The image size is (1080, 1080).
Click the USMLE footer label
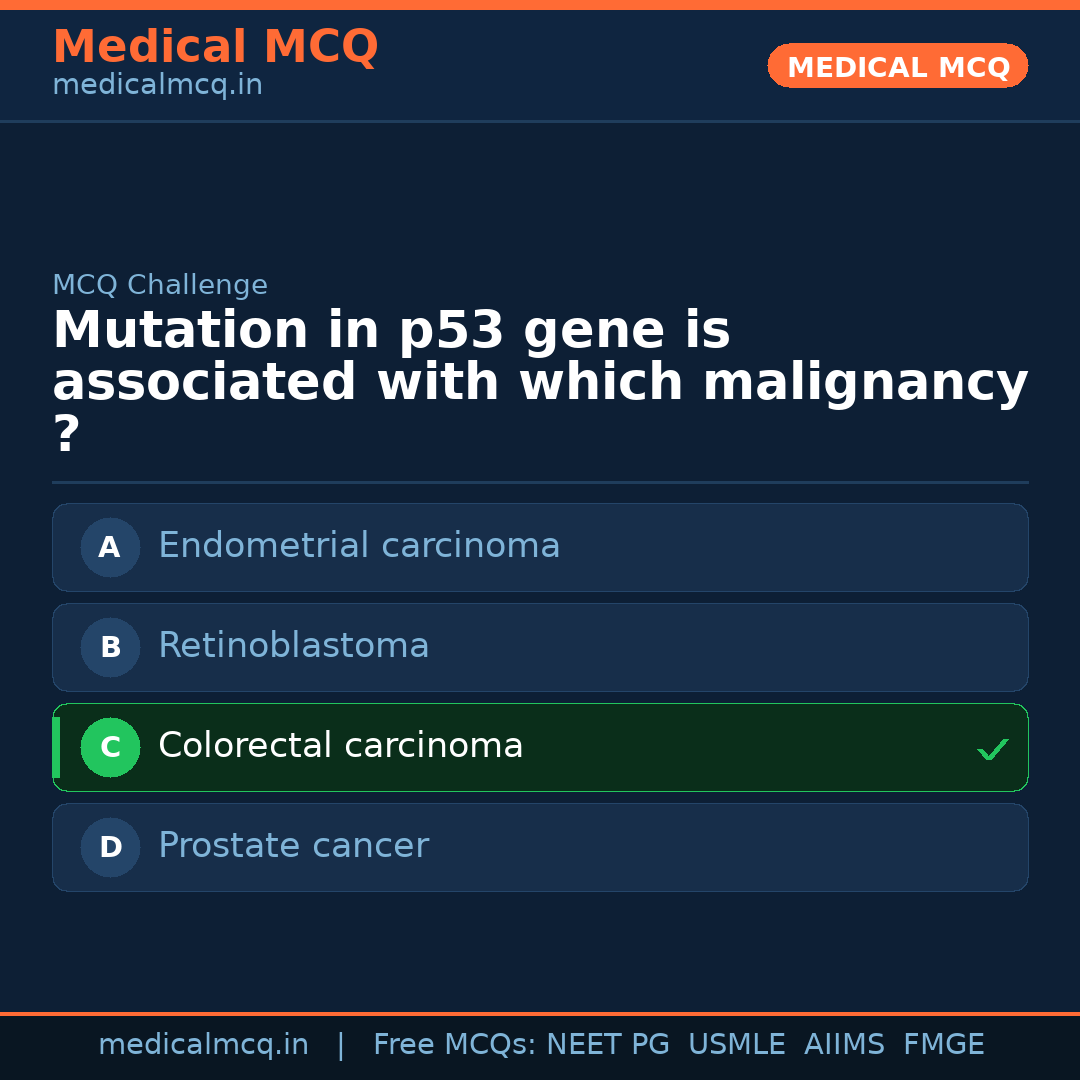coord(737,1044)
